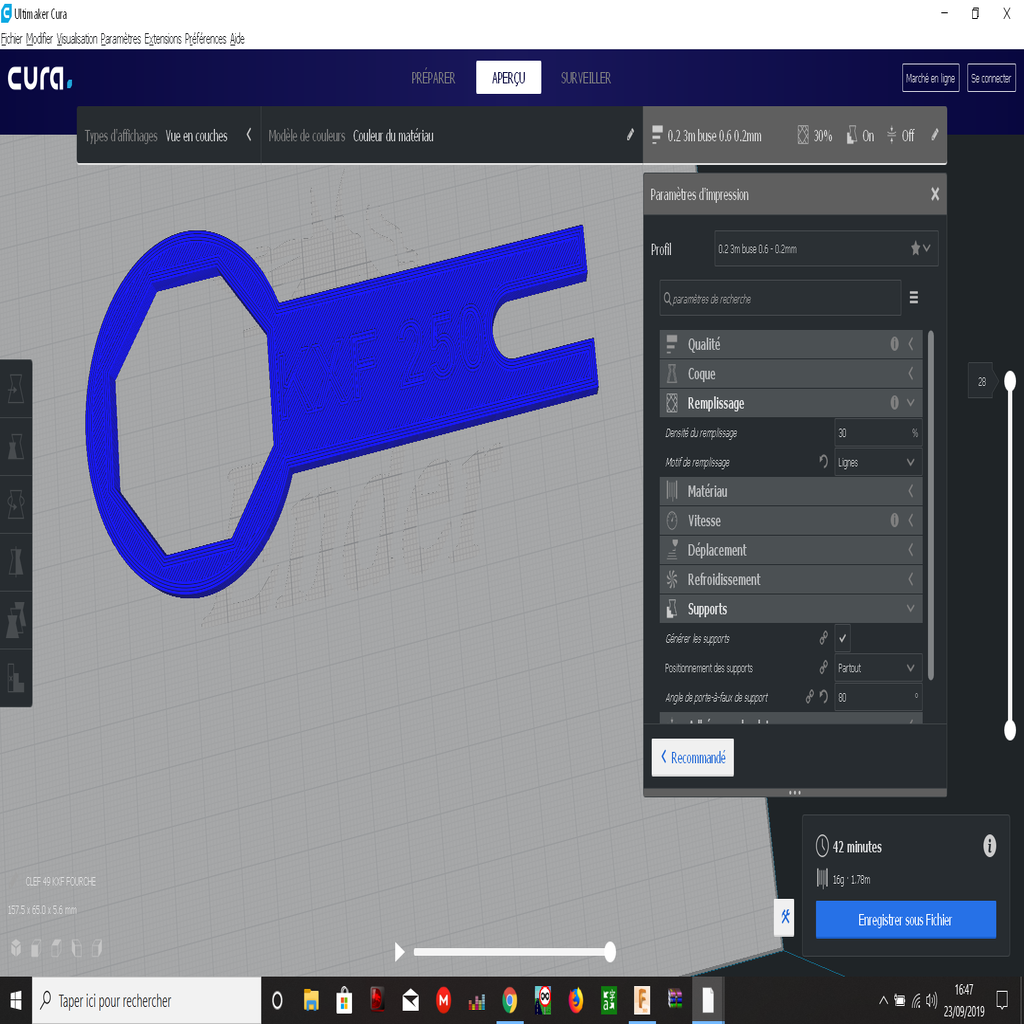Switch to the PRÉPARER tab
Image resolution: width=1024 pixels, height=1024 pixels.
coord(432,77)
